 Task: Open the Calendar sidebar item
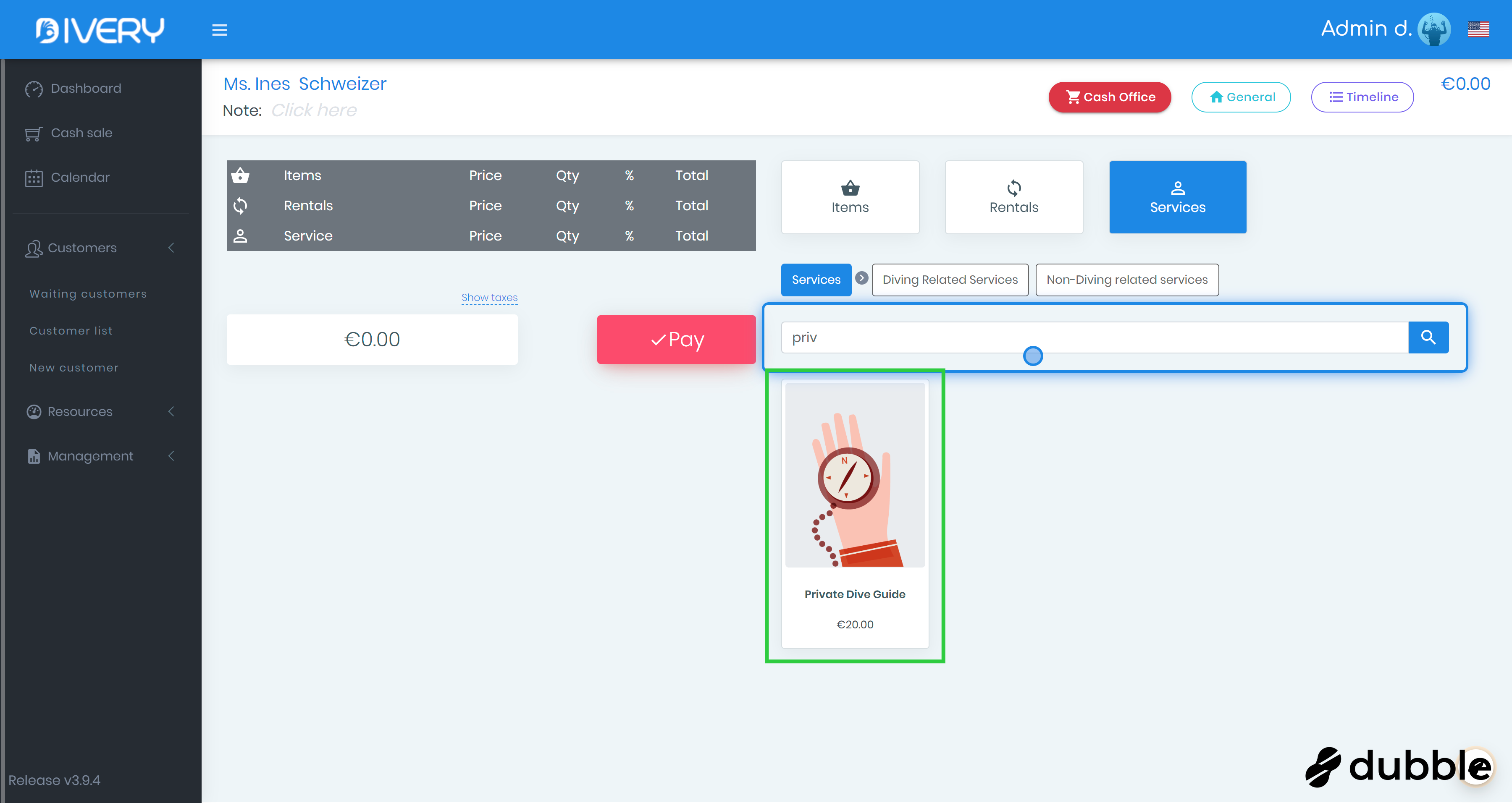(80, 177)
